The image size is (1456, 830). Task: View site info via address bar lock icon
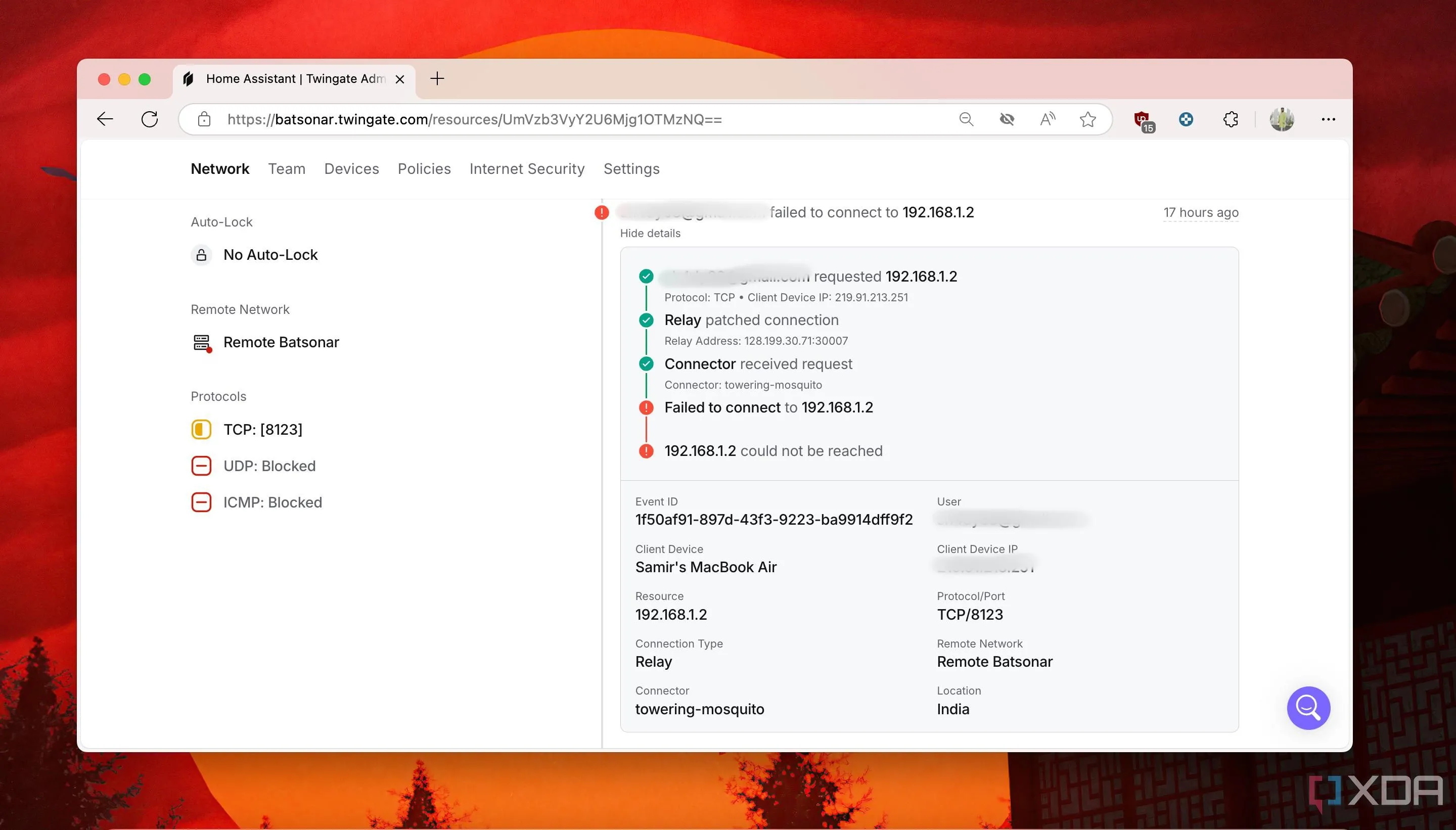(204, 119)
